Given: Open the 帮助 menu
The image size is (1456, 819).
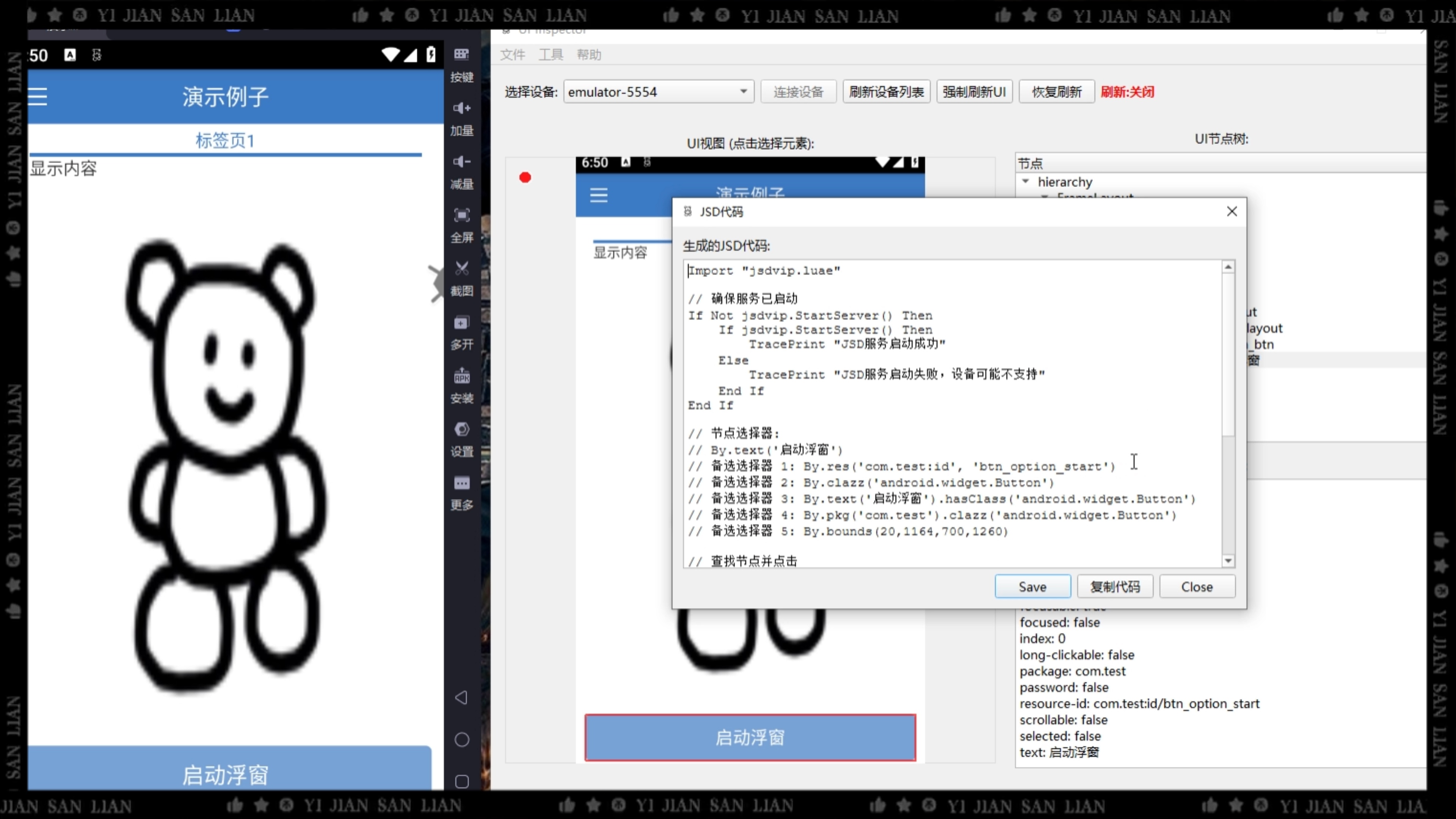Looking at the screenshot, I should click(x=588, y=55).
